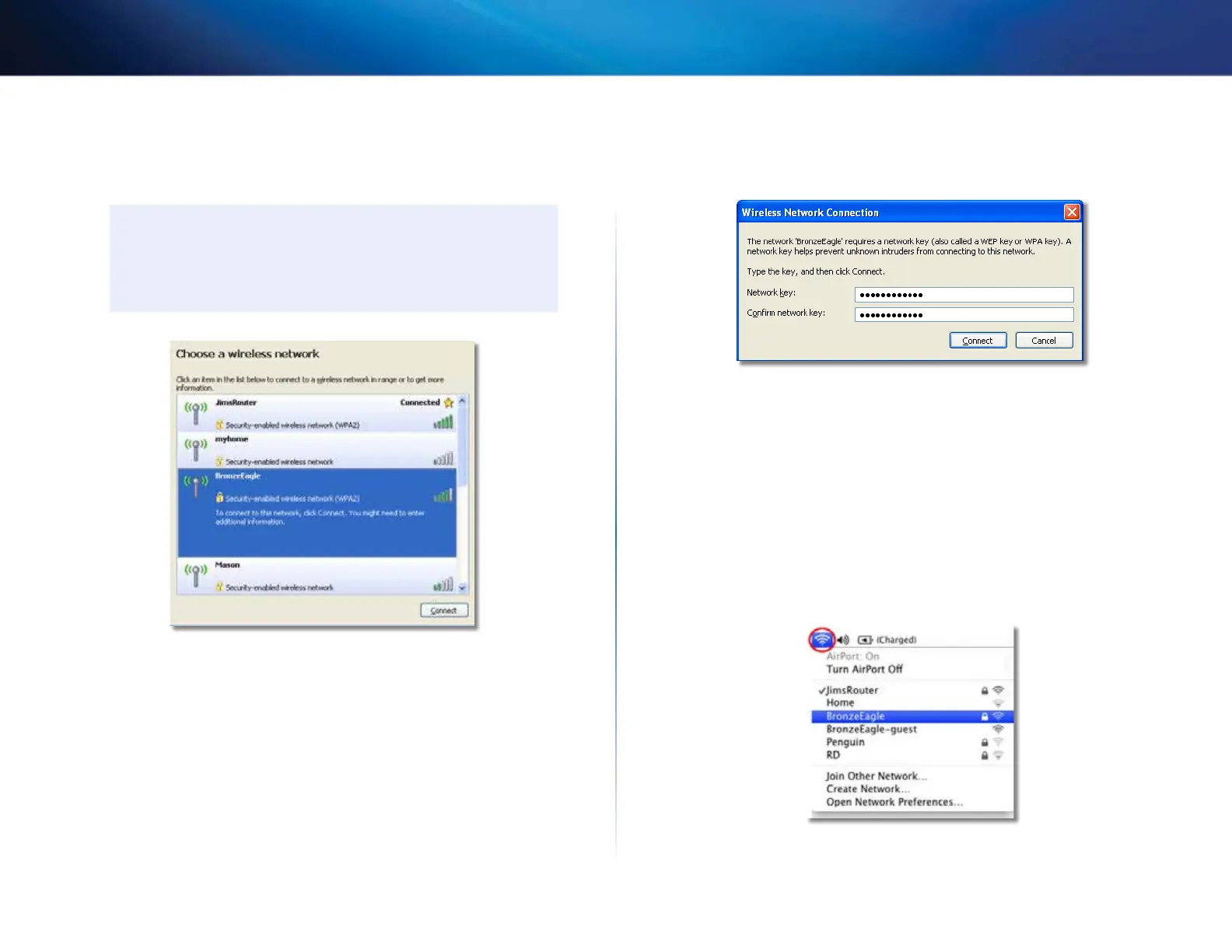Click the AirPort Wi-Fi icon in menu bar
This screenshot has height=952, width=1232.
tap(822, 640)
